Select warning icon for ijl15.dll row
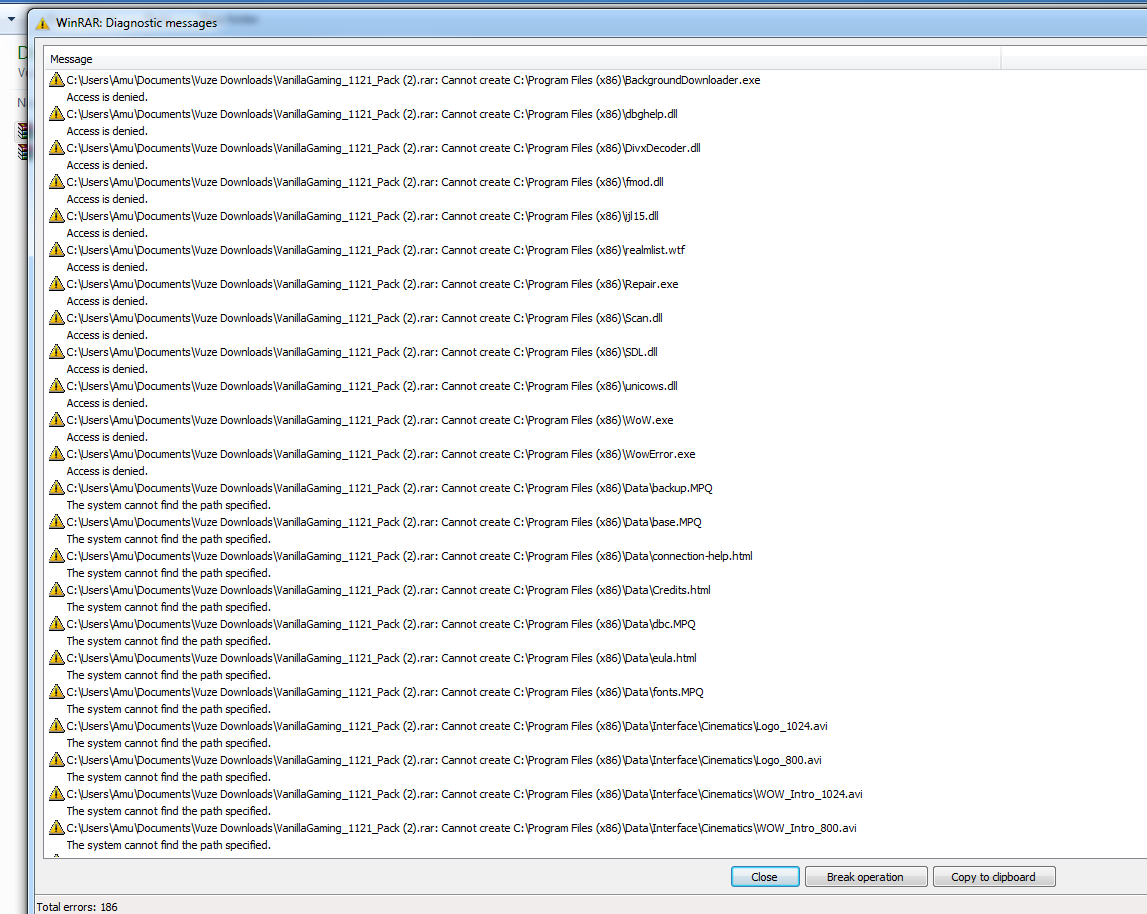The width and height of the screenshot is (1147, 914). point(56,215)
